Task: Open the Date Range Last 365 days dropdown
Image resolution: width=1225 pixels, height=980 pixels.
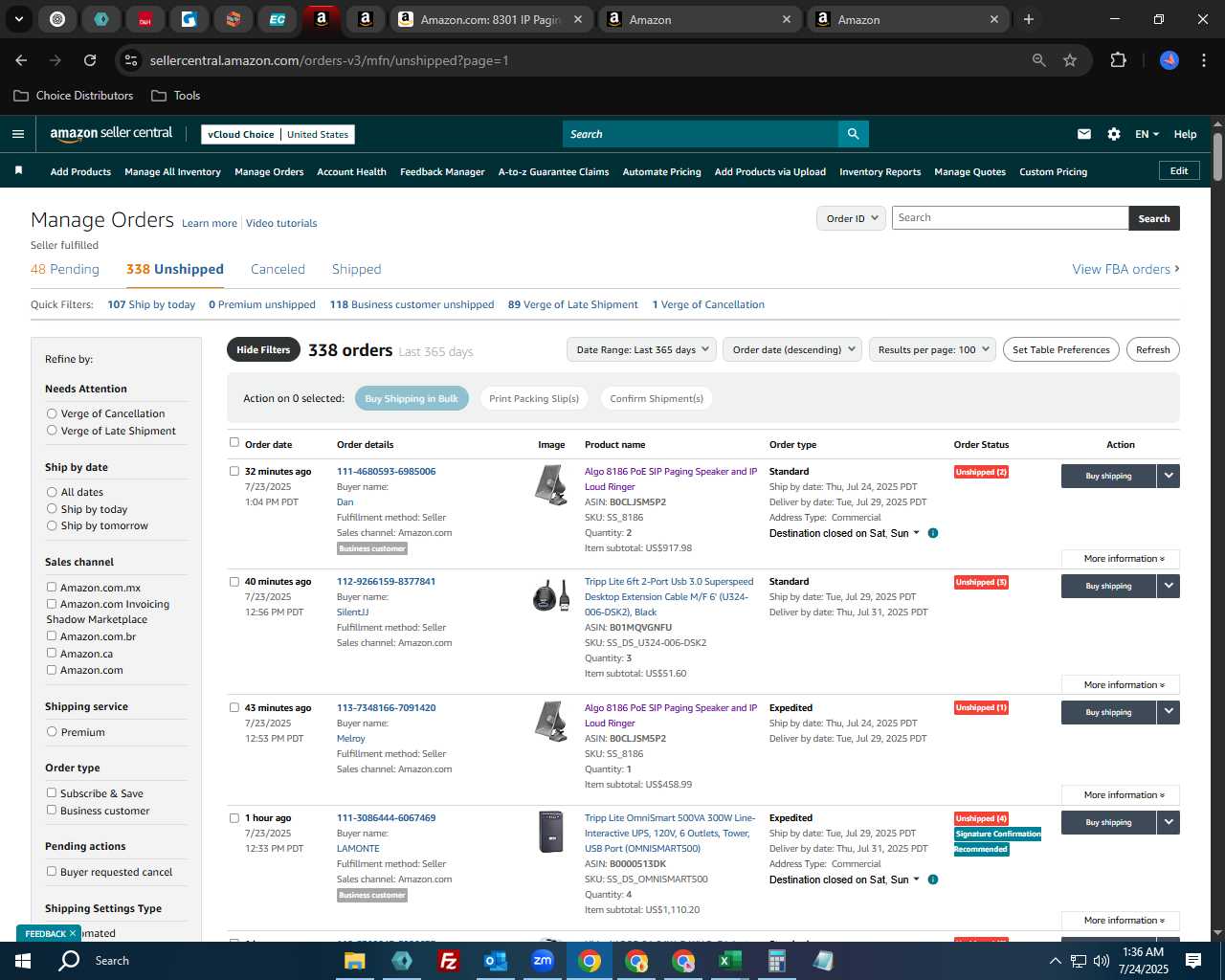Action: pyautogui.click(x=641, y=349)
